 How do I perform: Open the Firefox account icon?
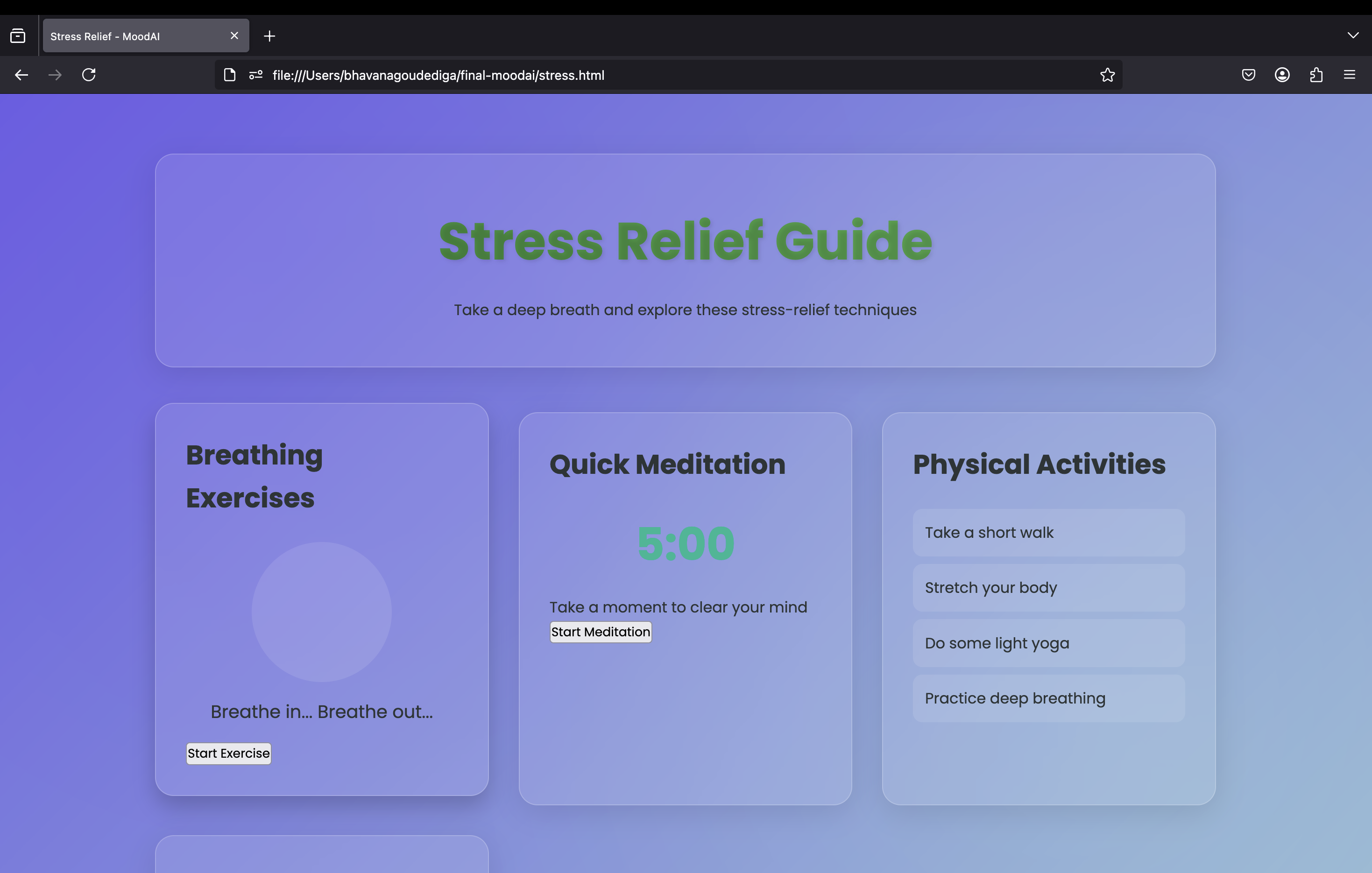click(1282, 75)
